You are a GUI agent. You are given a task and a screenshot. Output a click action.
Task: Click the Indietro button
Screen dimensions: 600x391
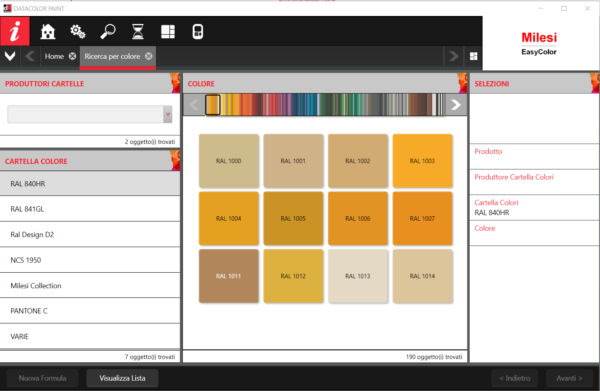click(x=515, y=378)
